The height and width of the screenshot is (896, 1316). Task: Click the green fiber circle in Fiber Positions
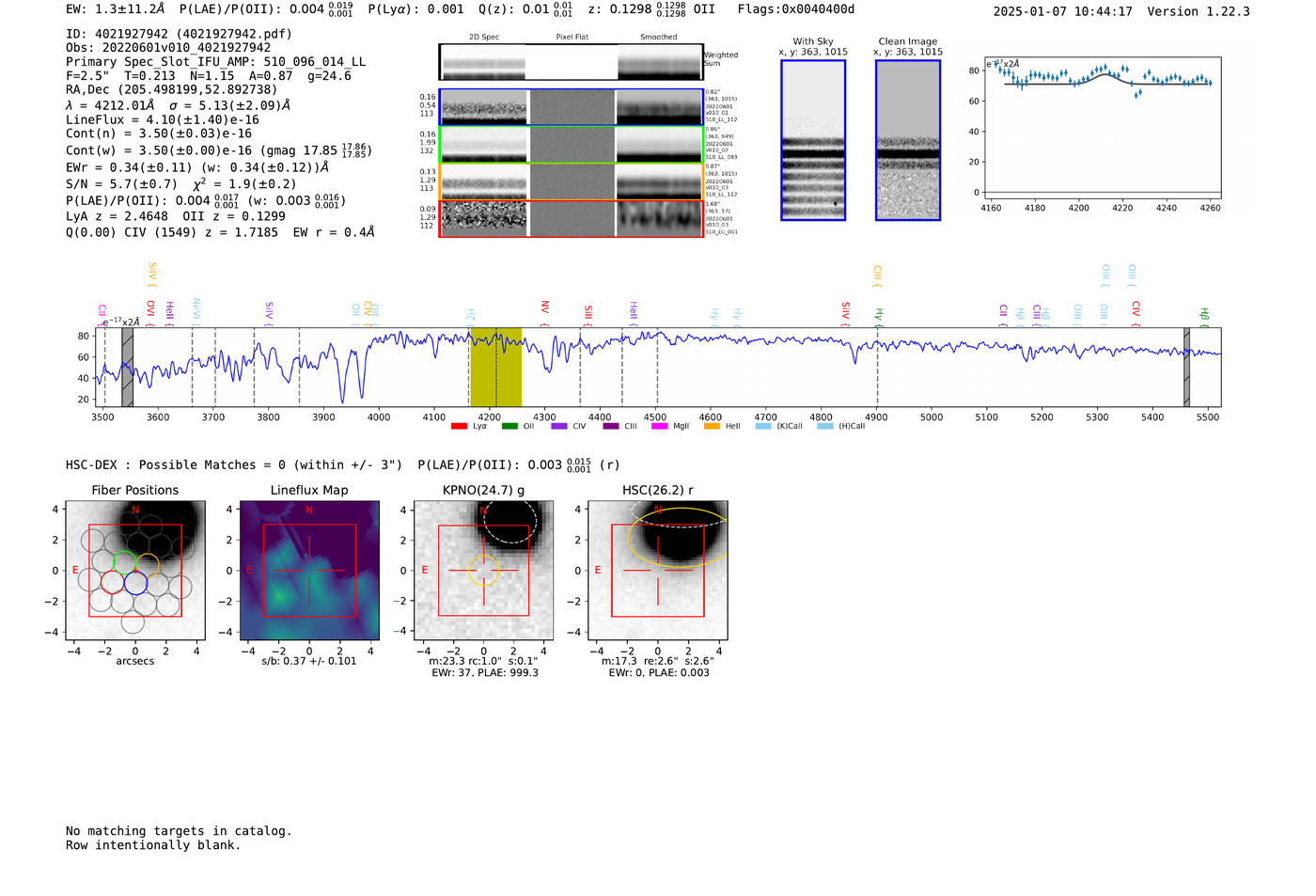[124, 562]
